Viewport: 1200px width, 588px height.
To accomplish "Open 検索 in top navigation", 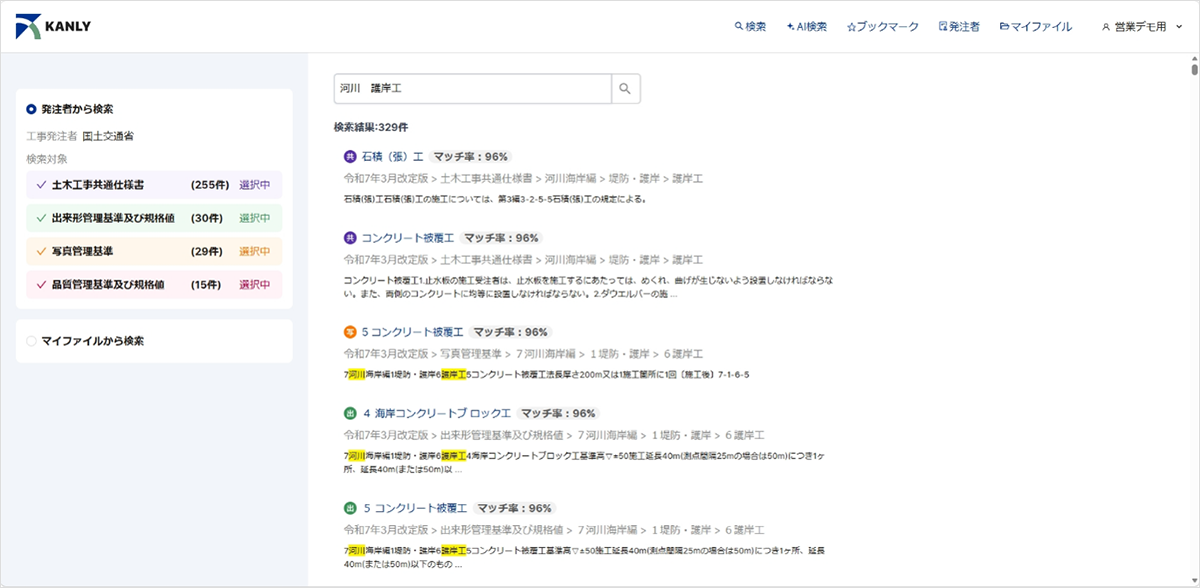I will (x=750, y=27).
